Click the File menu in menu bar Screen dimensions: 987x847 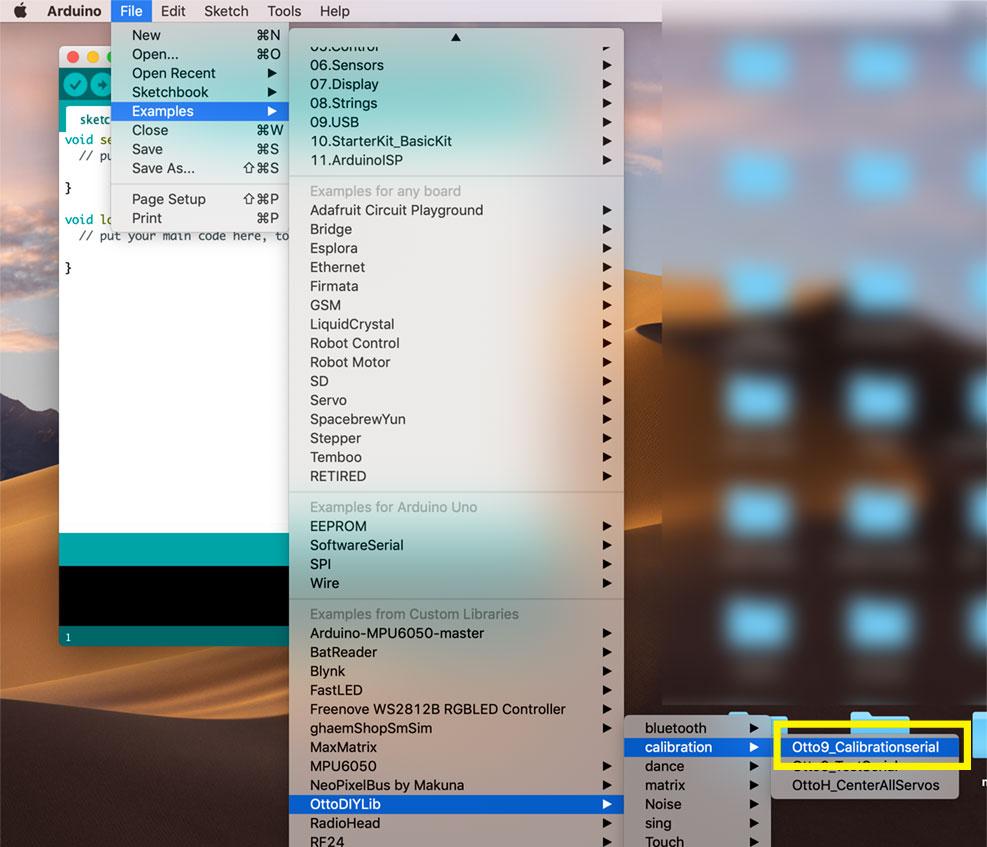(131, 11)
